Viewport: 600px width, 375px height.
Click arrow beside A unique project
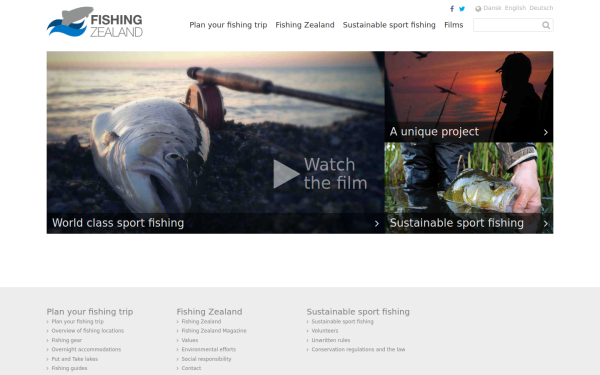pyautogui.click(x=546, y=132)
